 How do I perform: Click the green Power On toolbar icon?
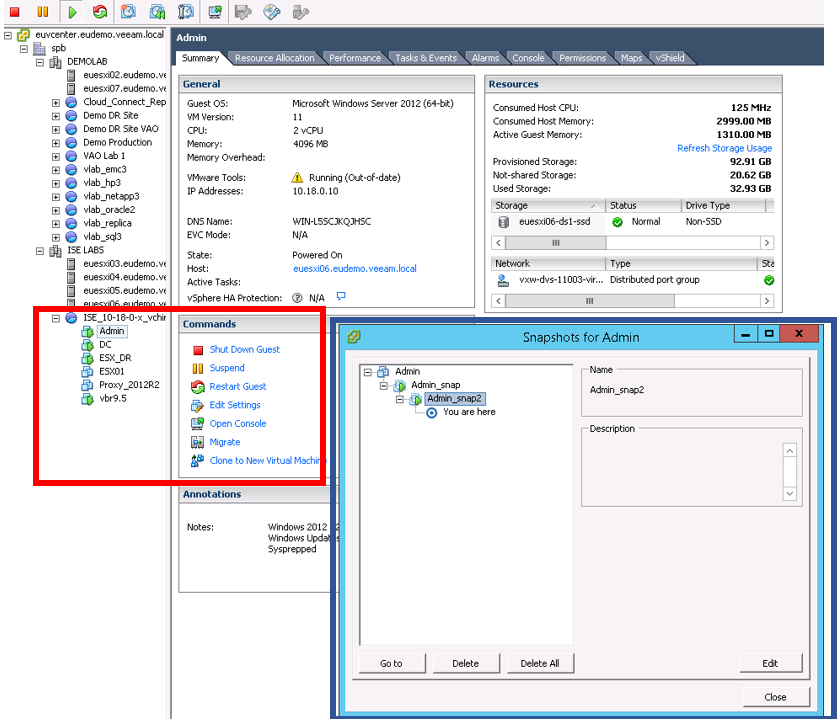[x=72, y=11]
